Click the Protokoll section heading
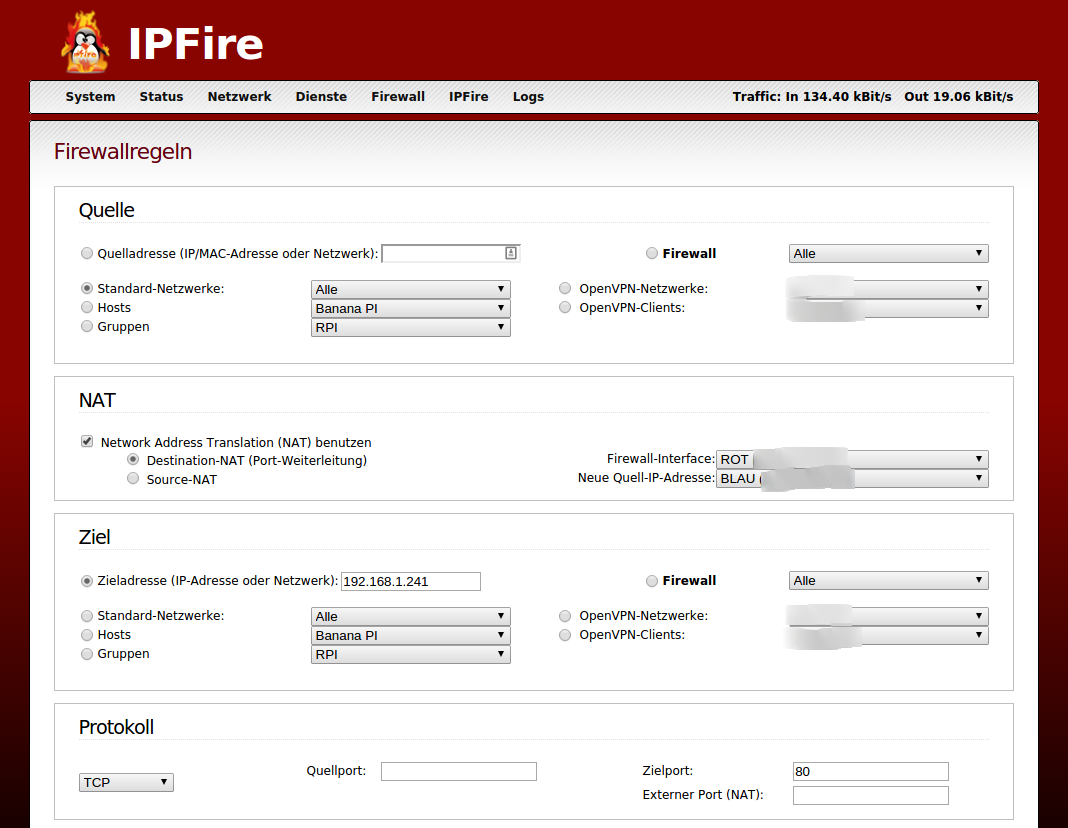The height and width of the screenshot is (828, 1068). tap(116, 727)
